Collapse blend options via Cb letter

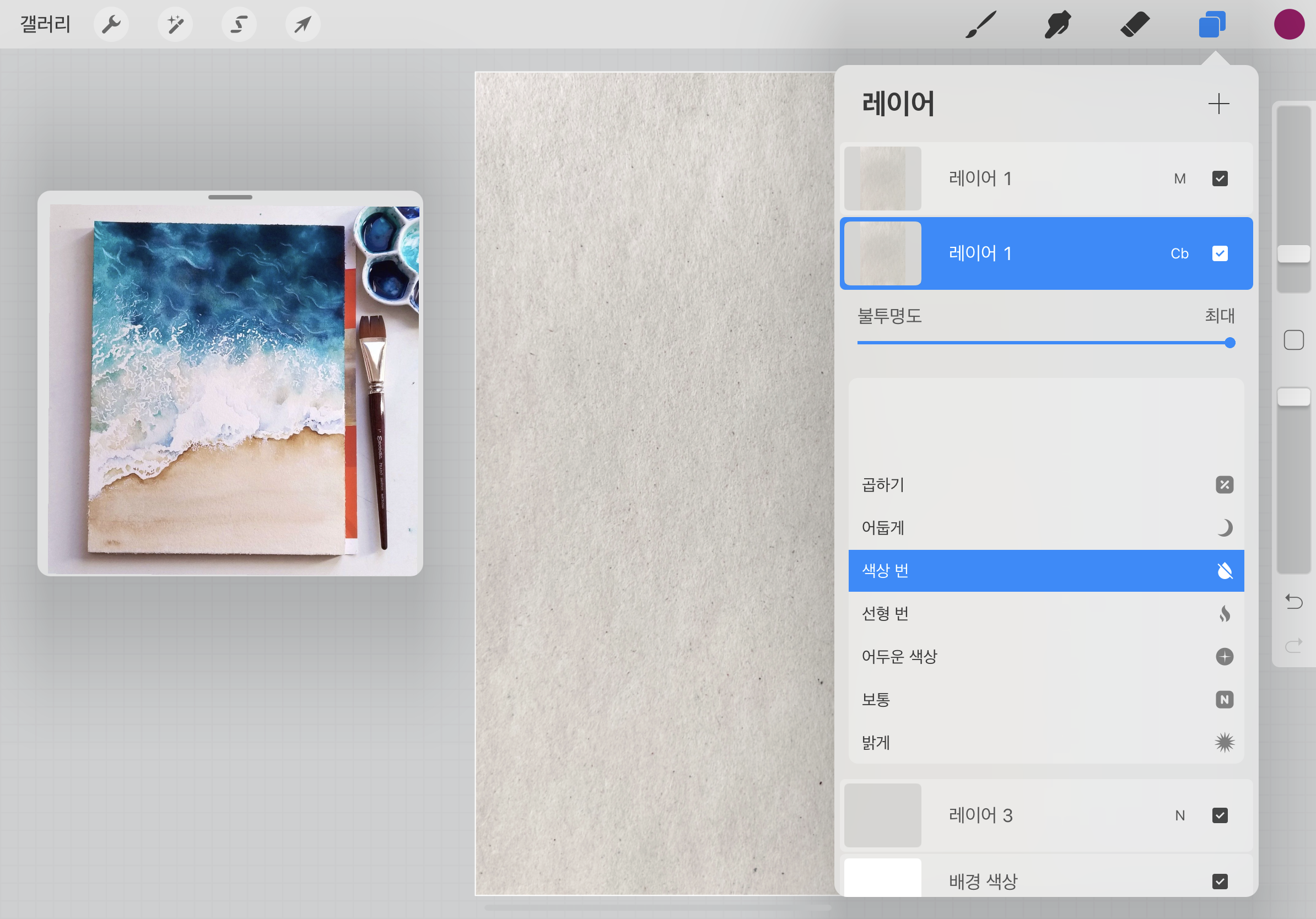[x=1179, y=253]
